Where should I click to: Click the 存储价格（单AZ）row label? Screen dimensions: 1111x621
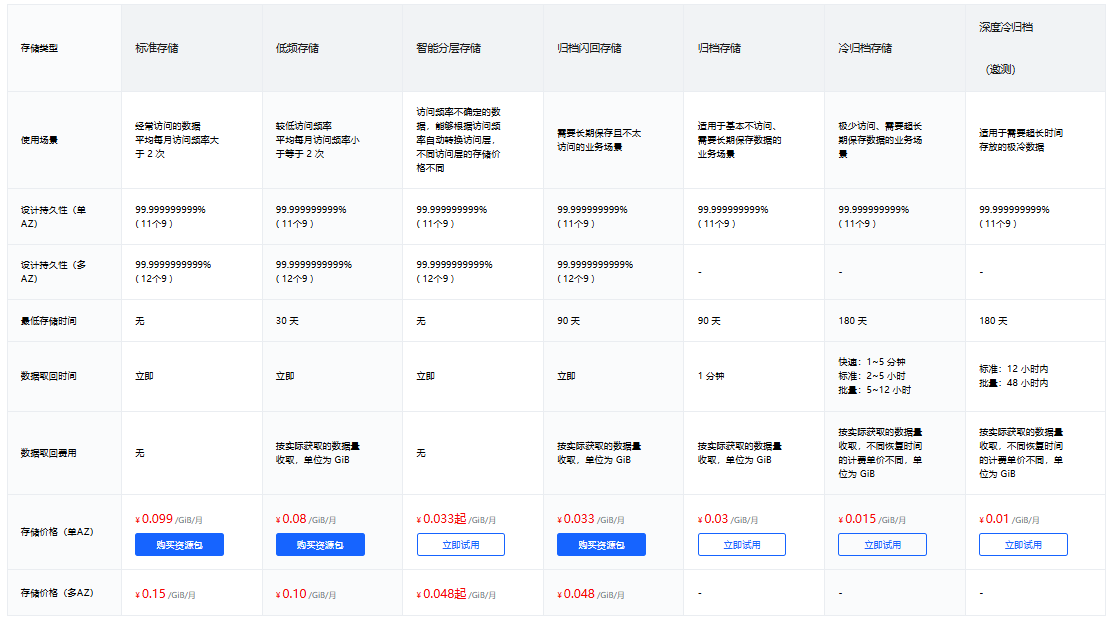[57, 532]
